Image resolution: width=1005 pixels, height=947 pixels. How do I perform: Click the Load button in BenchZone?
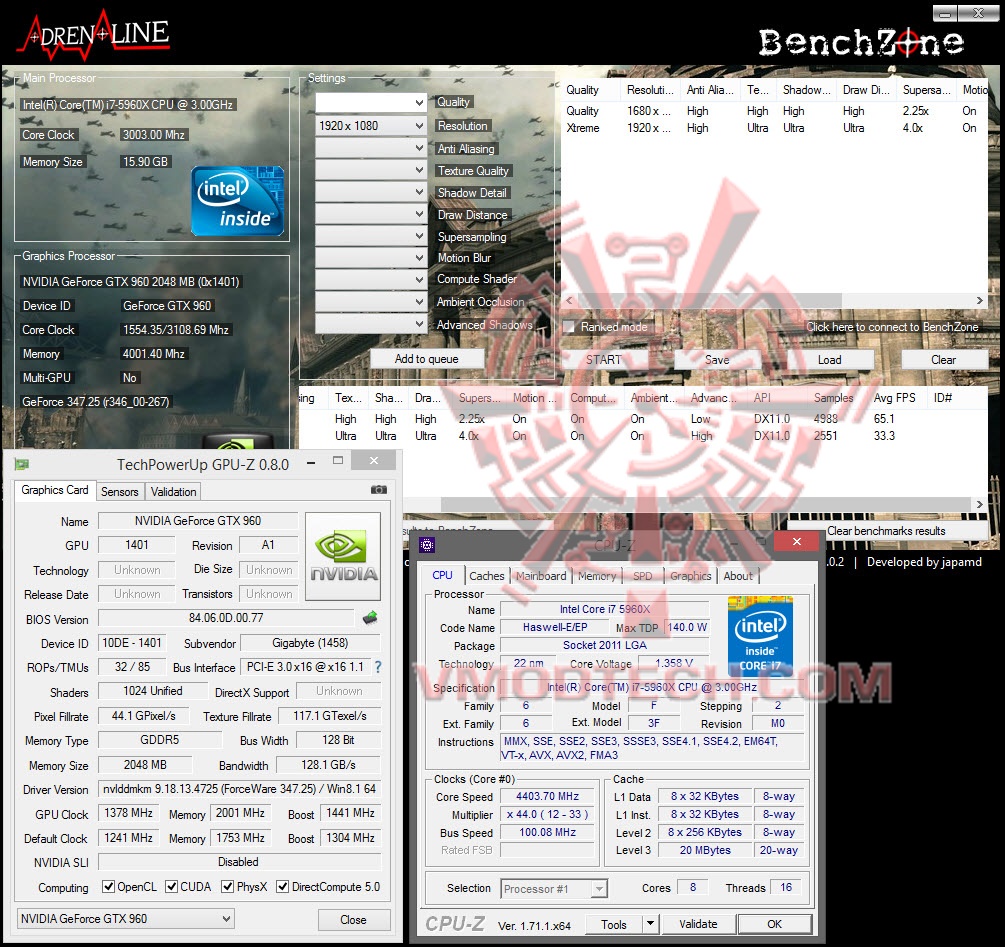click(830, 359)
